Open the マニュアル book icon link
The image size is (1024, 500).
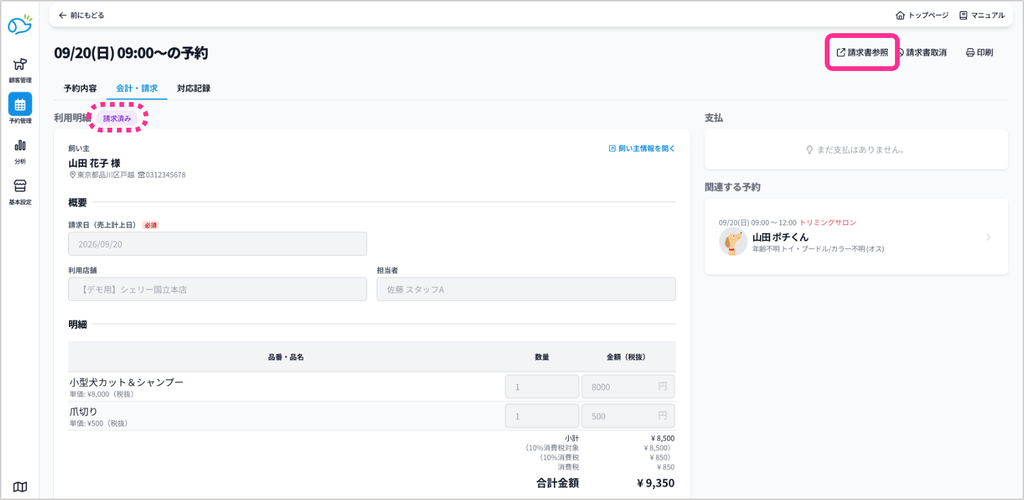(x=982, y=15)
